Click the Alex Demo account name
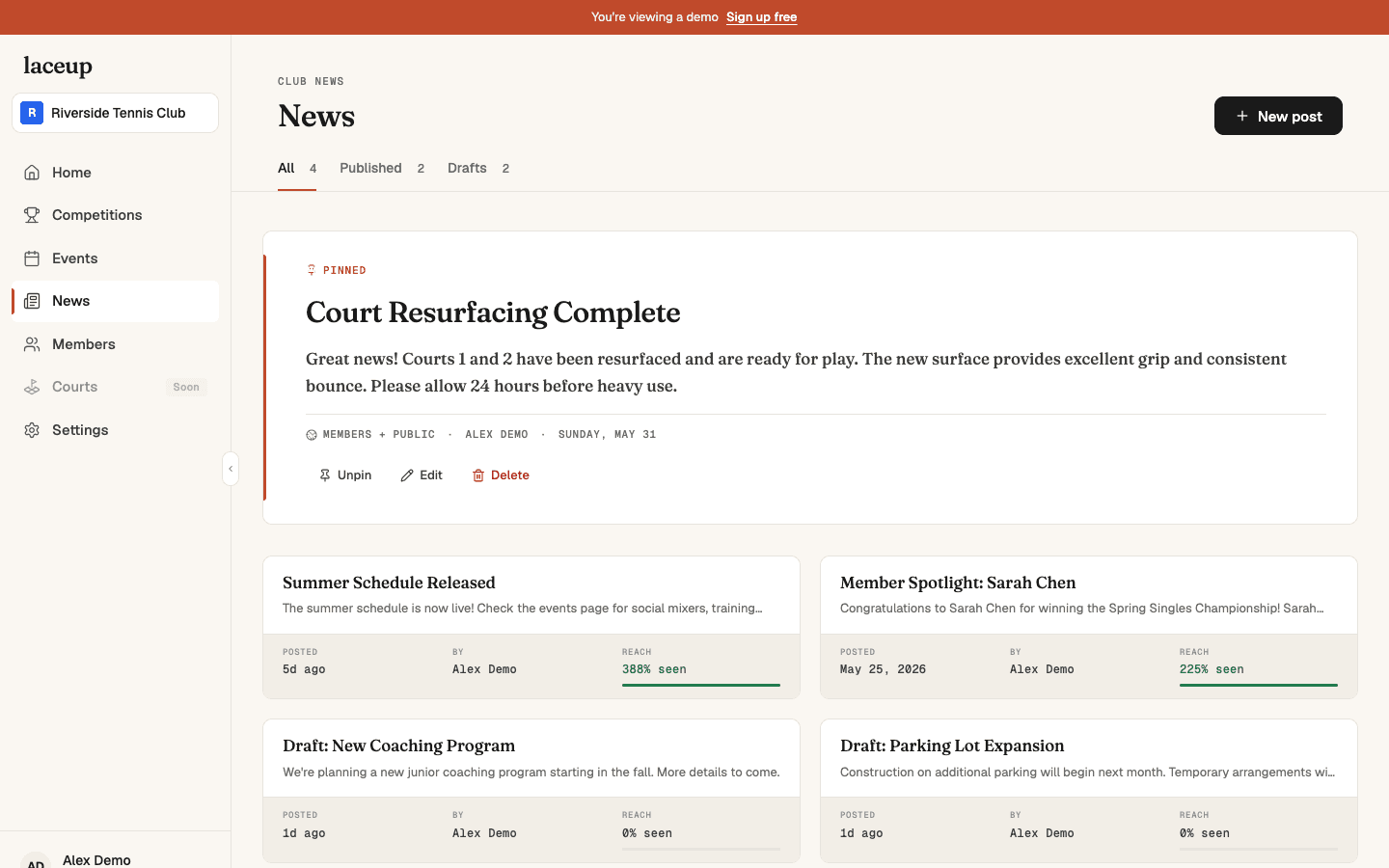This screenshot has width=1389, height=868. click(x=96, y=860)
